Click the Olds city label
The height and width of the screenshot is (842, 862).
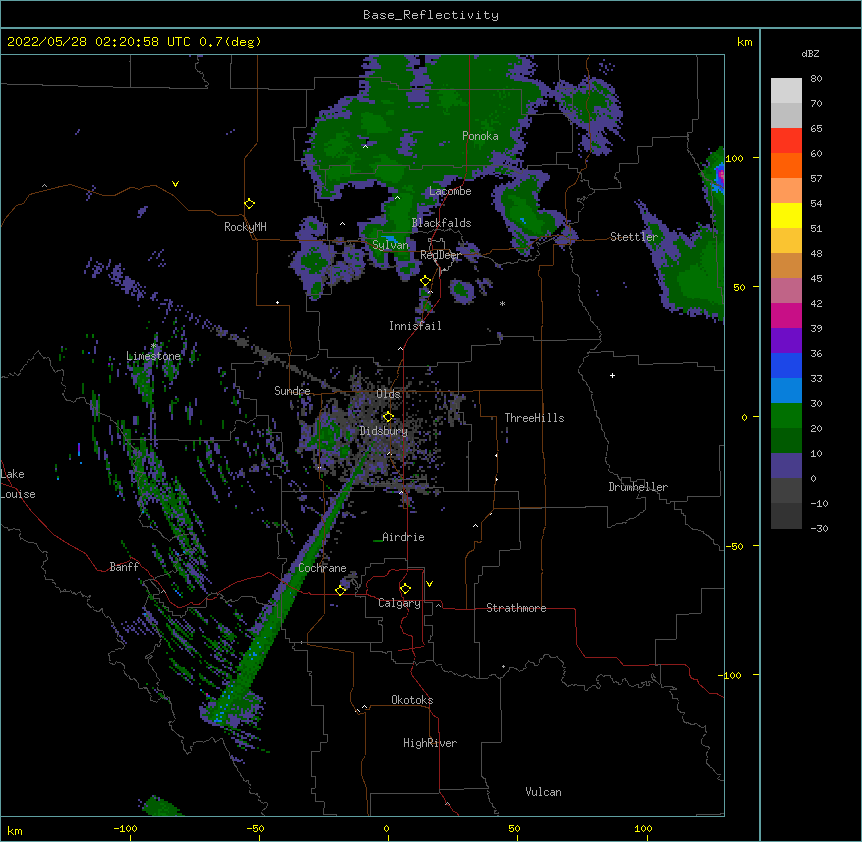388,394
